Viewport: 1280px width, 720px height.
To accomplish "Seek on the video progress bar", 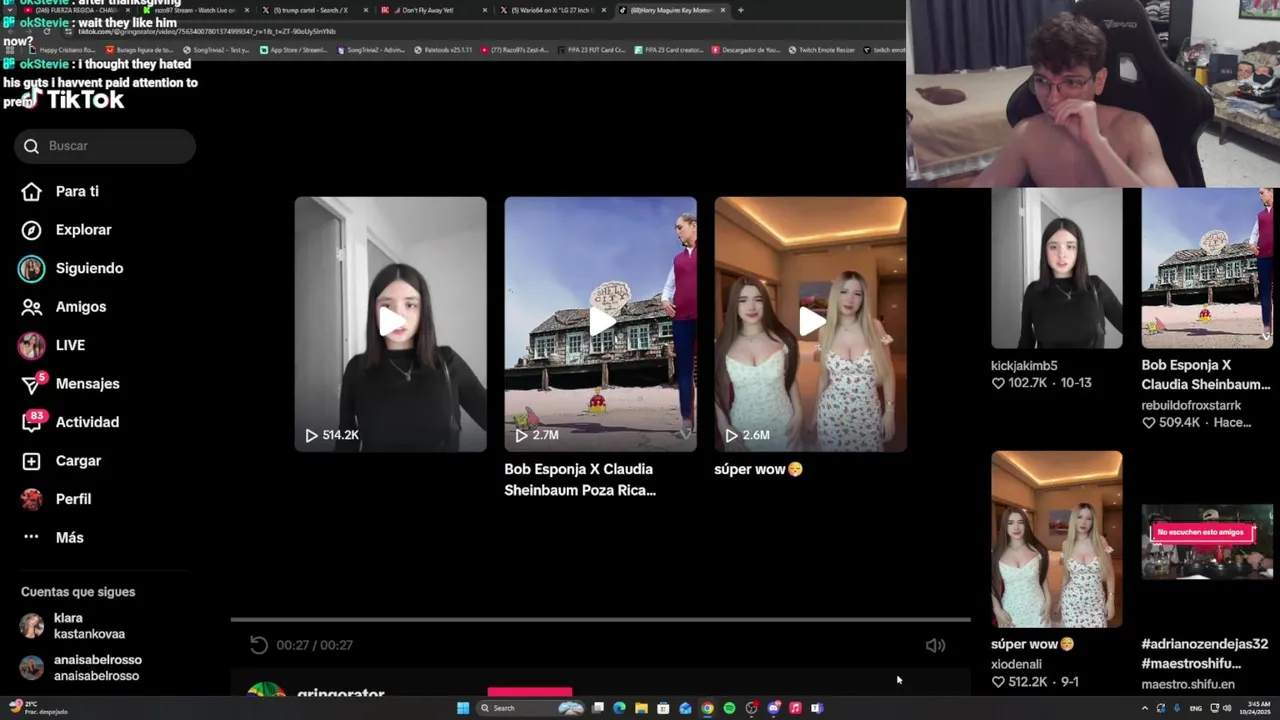I will coord(600,620).
